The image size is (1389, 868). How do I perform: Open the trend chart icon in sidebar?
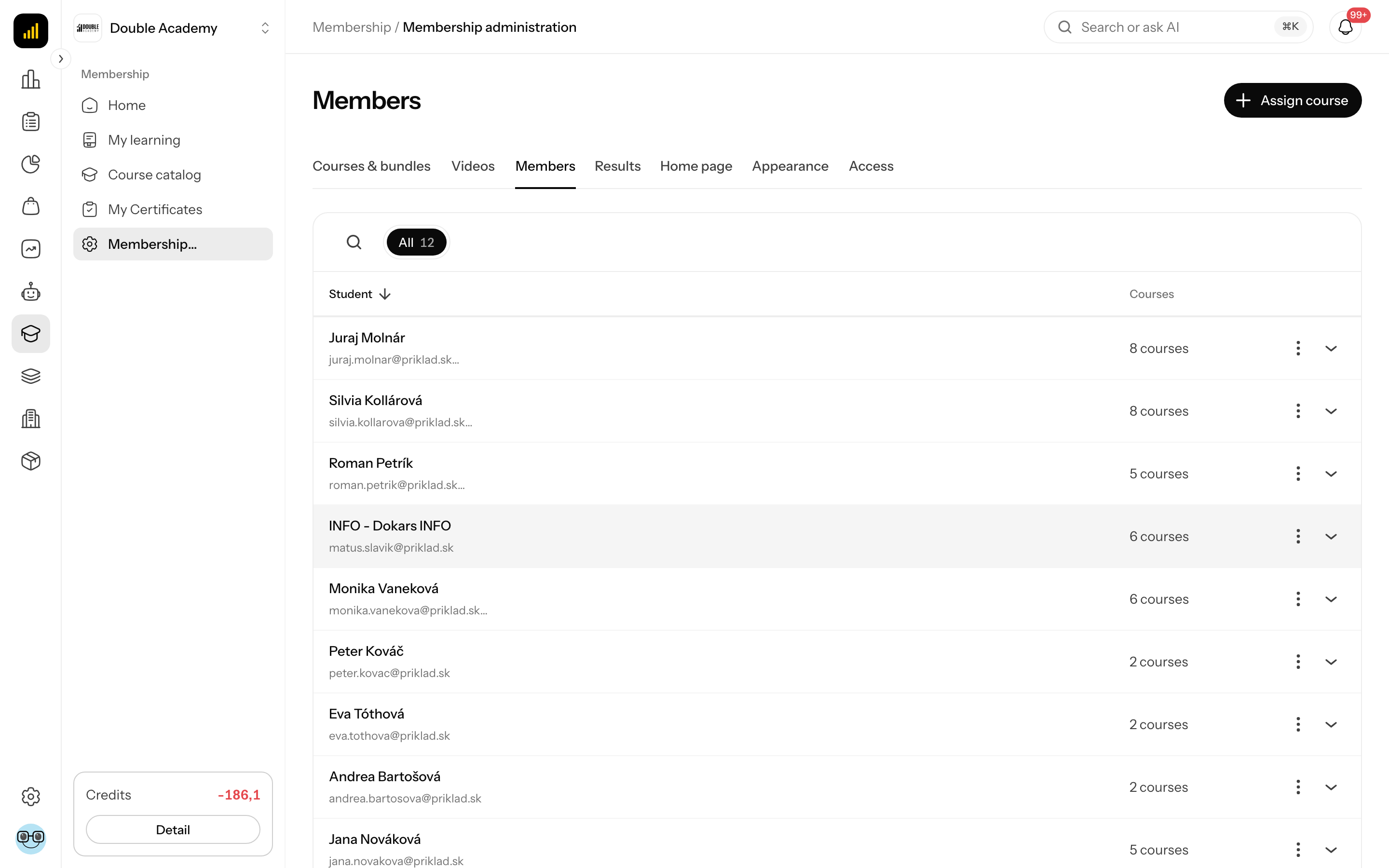[30, 249]
